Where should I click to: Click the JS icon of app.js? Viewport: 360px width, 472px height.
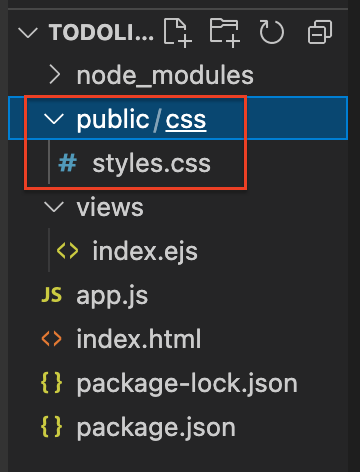point(52,295)
